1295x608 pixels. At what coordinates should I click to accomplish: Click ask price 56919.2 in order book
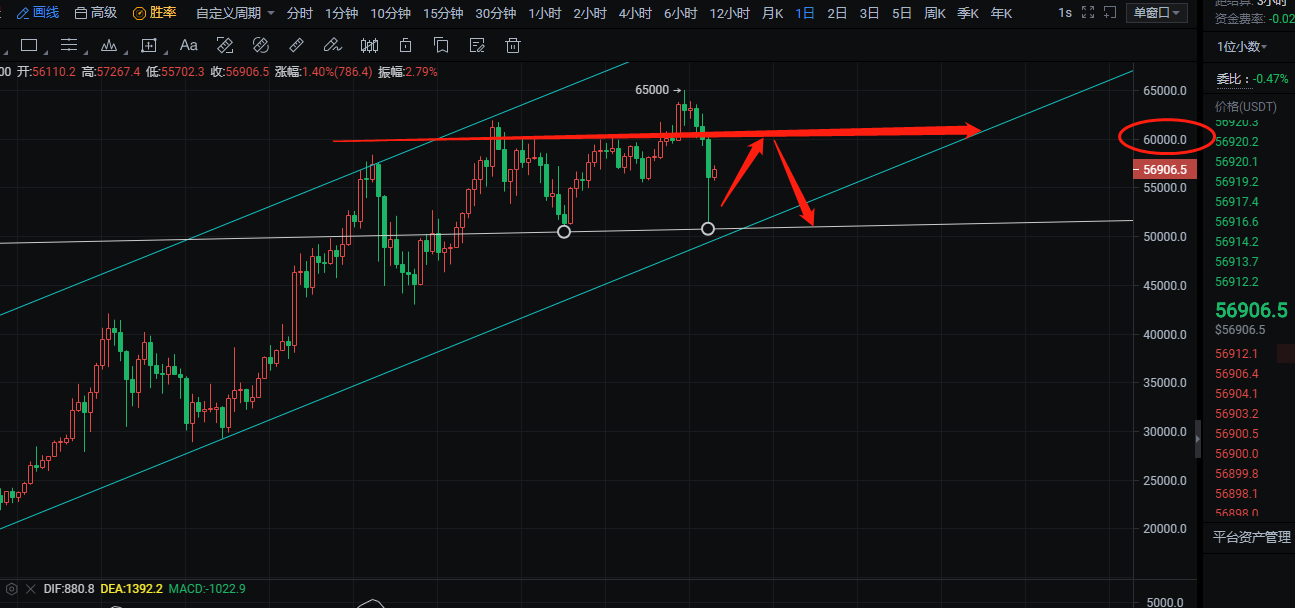[1236, 182]
